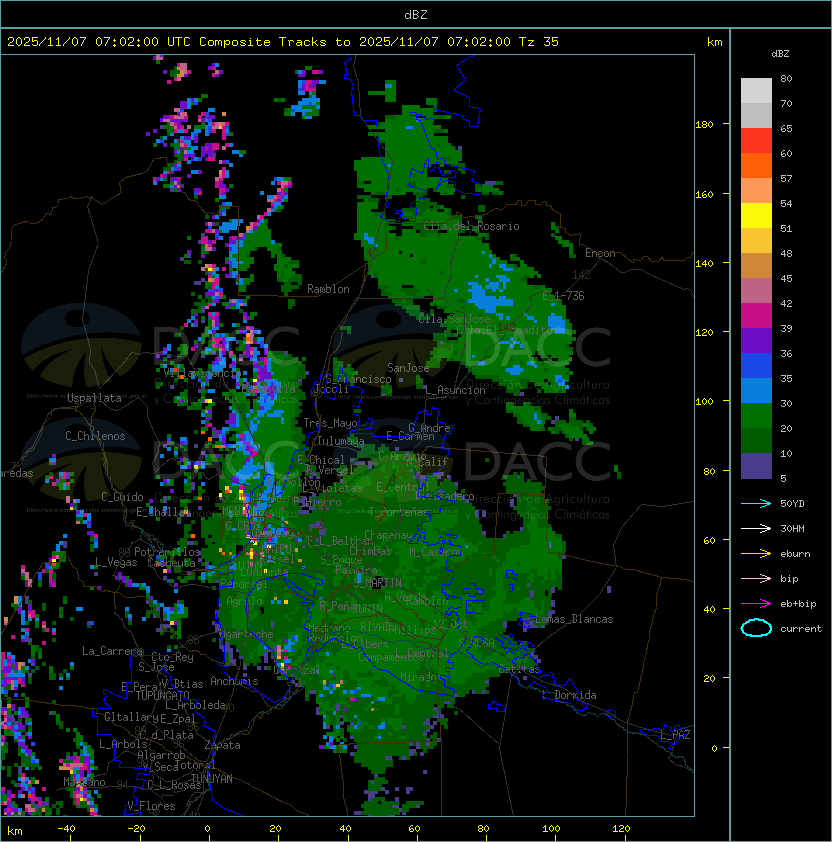Click the 'Tulumaya' map label
The height and width of the screenshot is (842, 832).
click(341, 441)
